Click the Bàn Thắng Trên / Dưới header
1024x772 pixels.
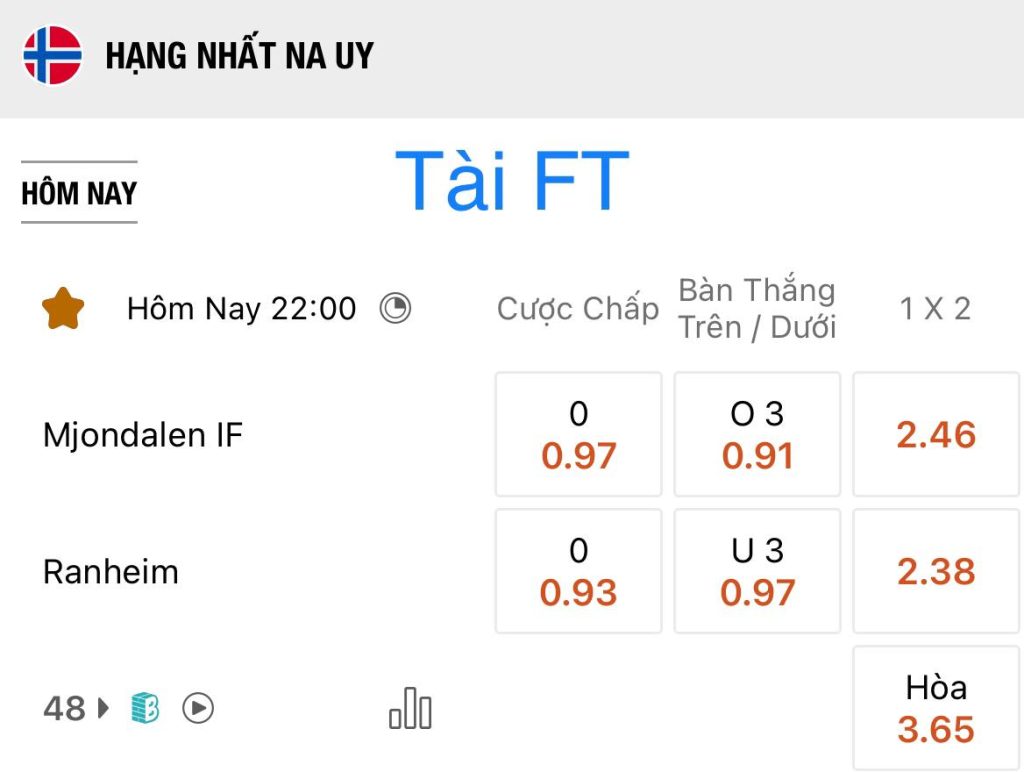tap(757, 308)
